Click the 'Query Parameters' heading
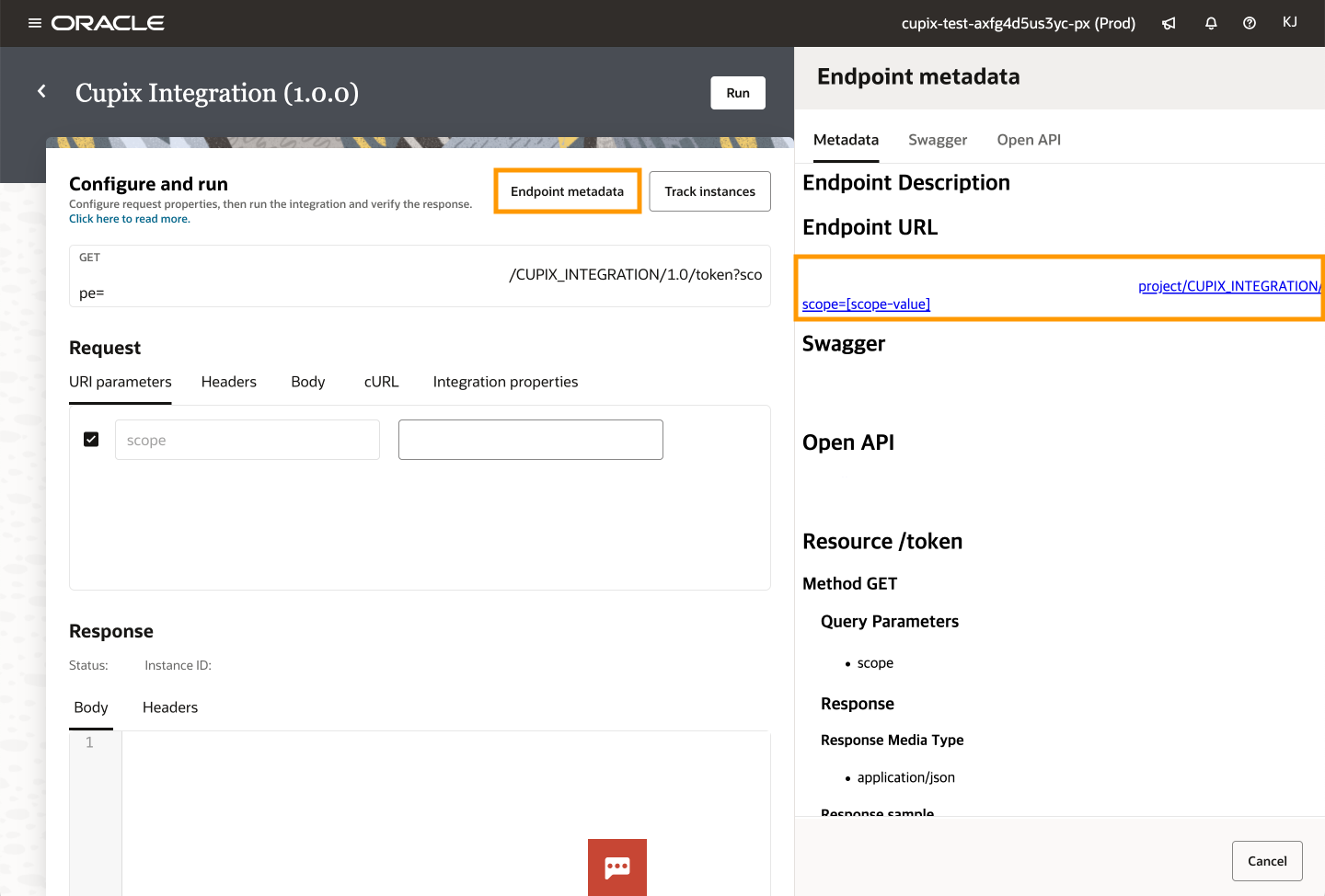 890,621
